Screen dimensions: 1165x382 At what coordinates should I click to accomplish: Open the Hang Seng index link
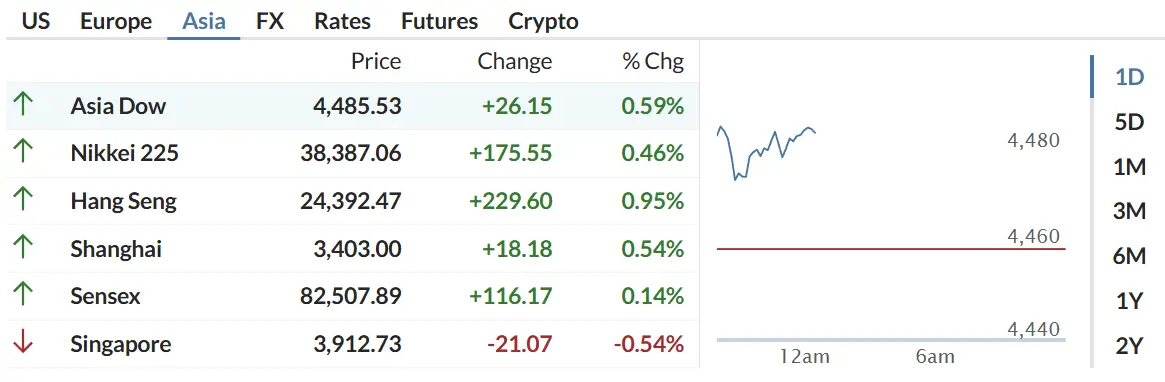(x=123, y=201)
